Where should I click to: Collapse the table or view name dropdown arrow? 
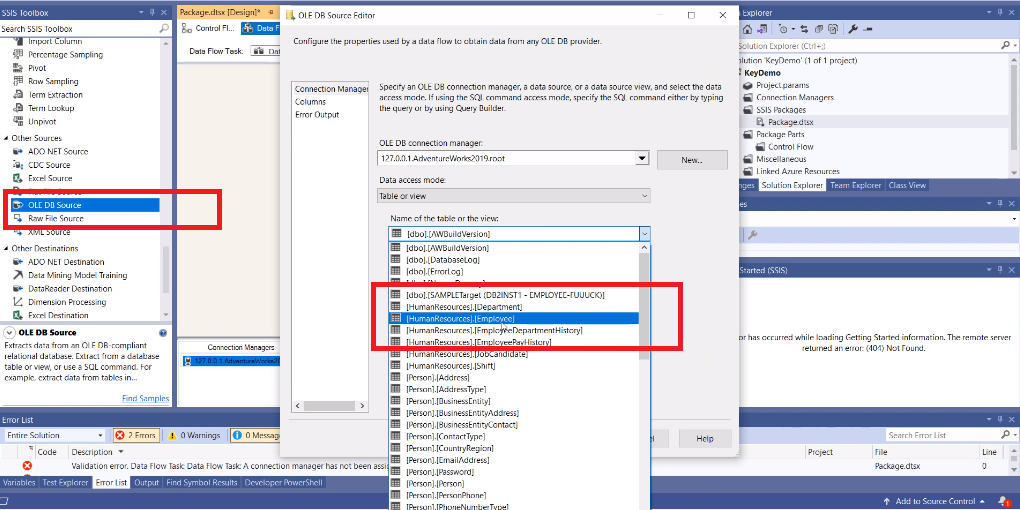[x=644, y=234]
